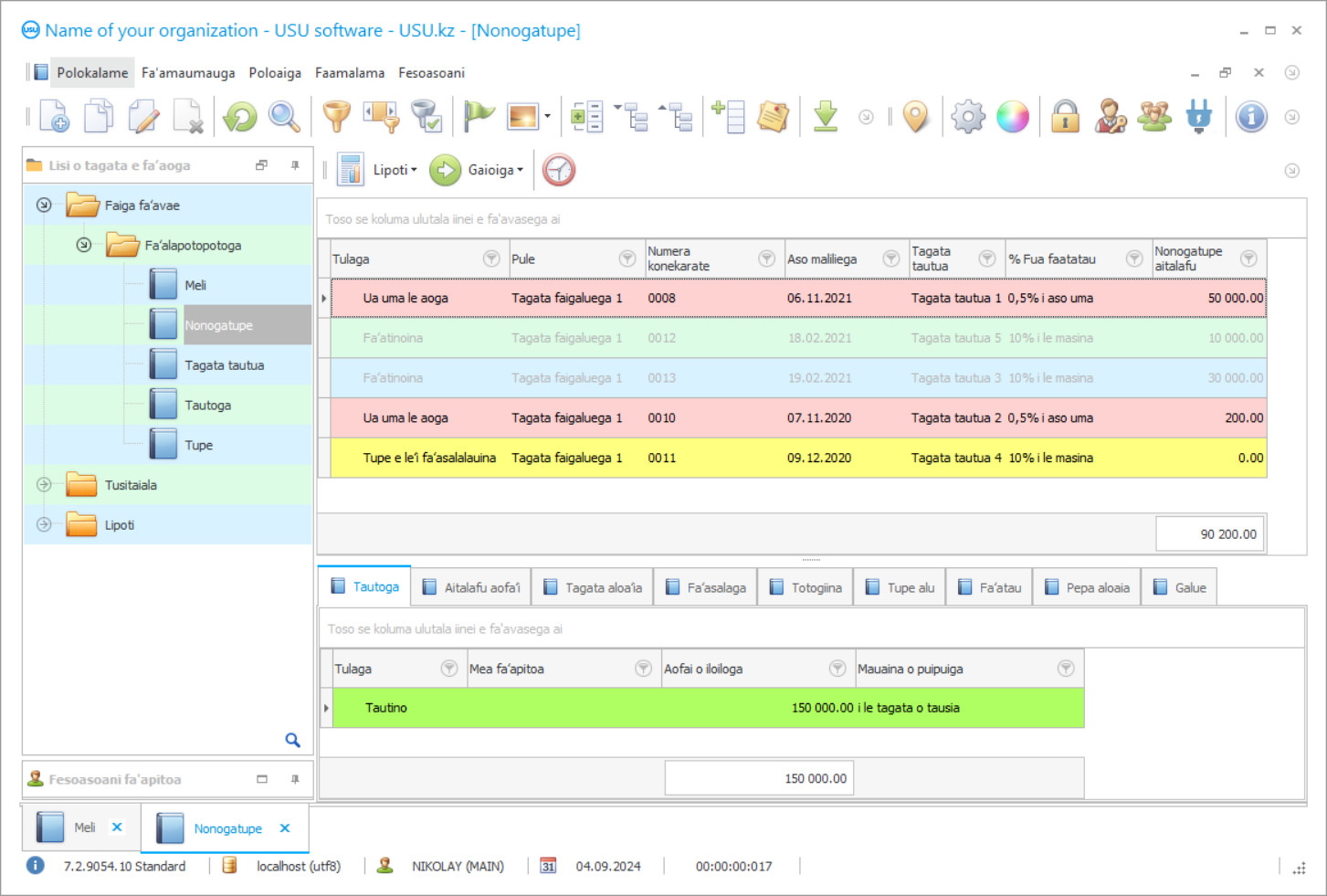
Task: Expand the Lipoti tree node
Action: [x=44, y=524]
